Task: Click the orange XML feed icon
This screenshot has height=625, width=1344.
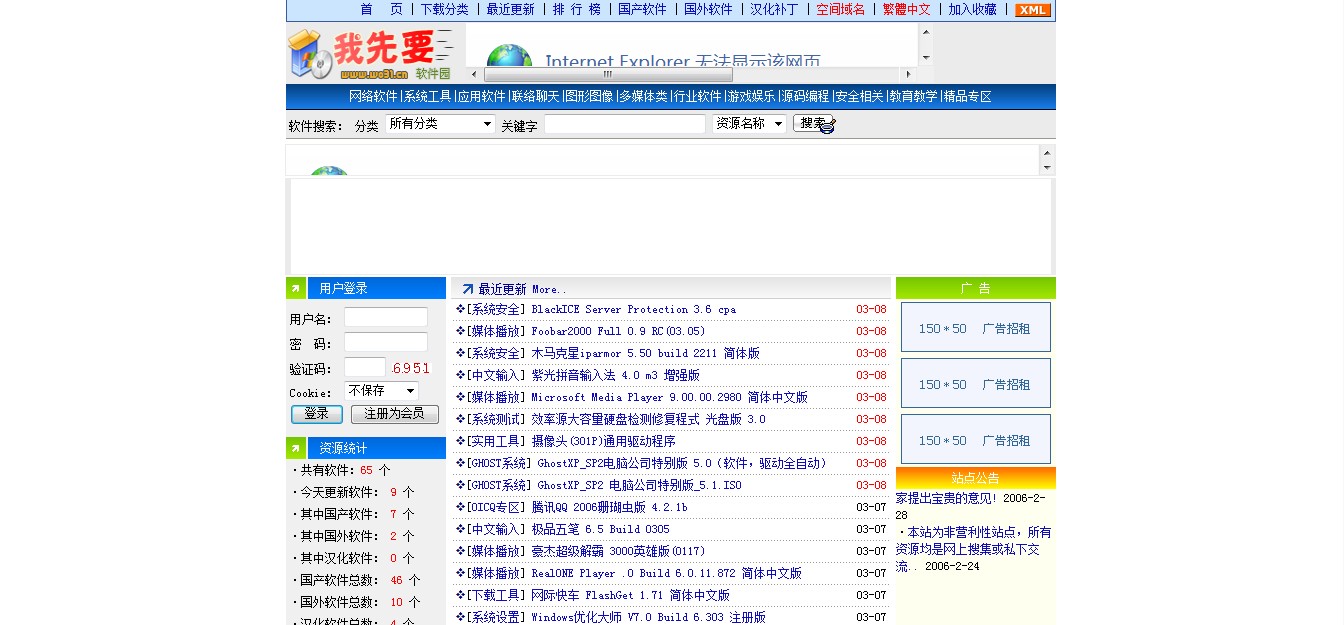Action: click(x=1032, y=10)
